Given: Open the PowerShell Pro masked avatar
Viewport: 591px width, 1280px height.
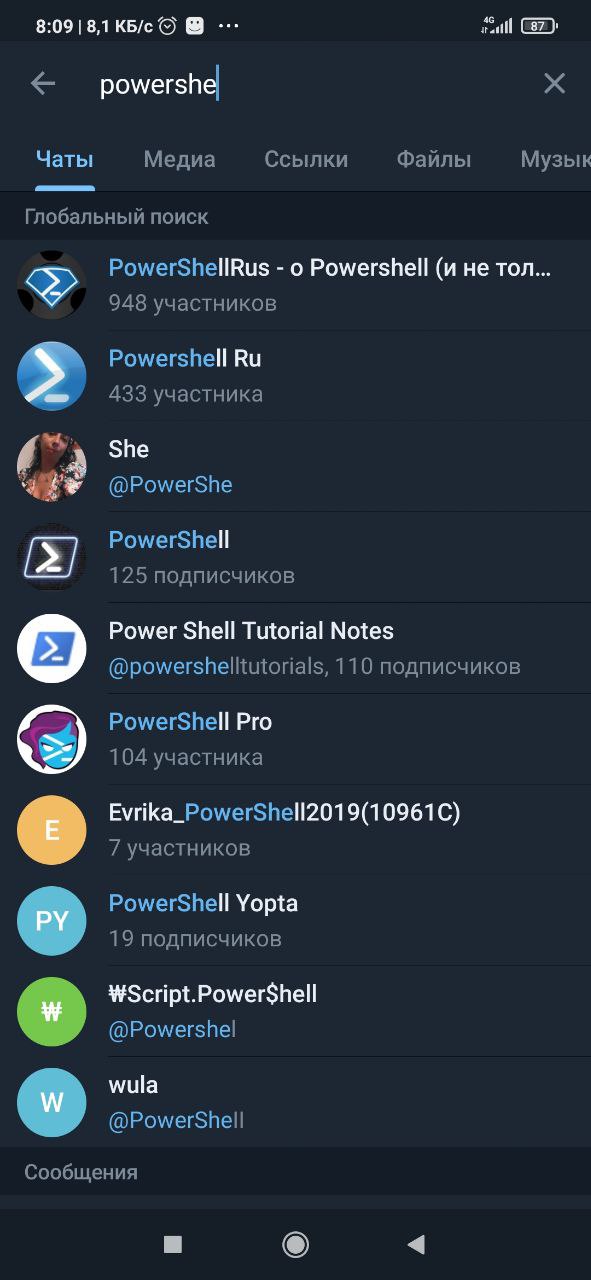Looking at the screenshot, I should click(x=52, y=740).
